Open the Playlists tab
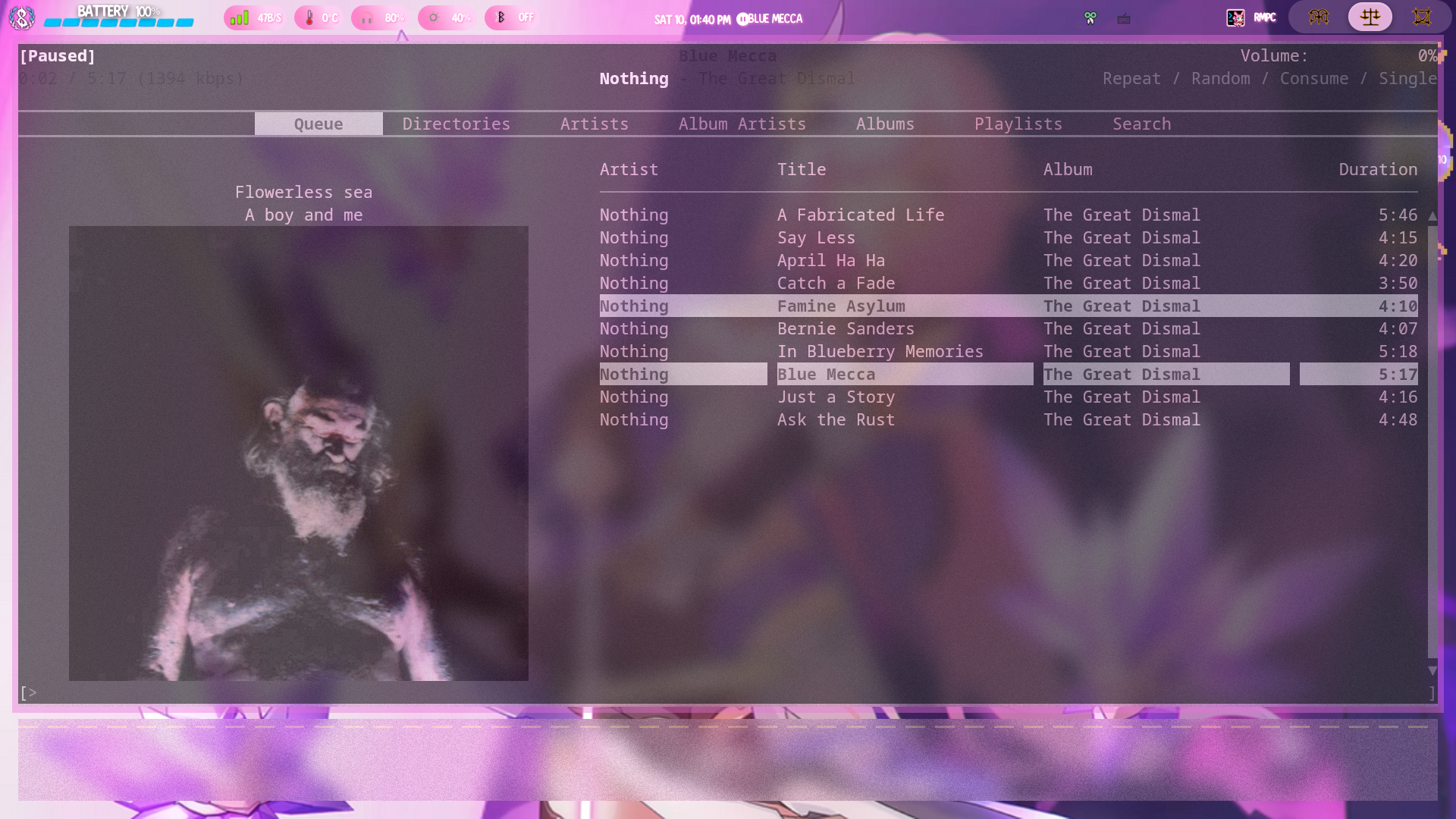This screenshot has height=819, width=1456. (x=1018, y=124)
